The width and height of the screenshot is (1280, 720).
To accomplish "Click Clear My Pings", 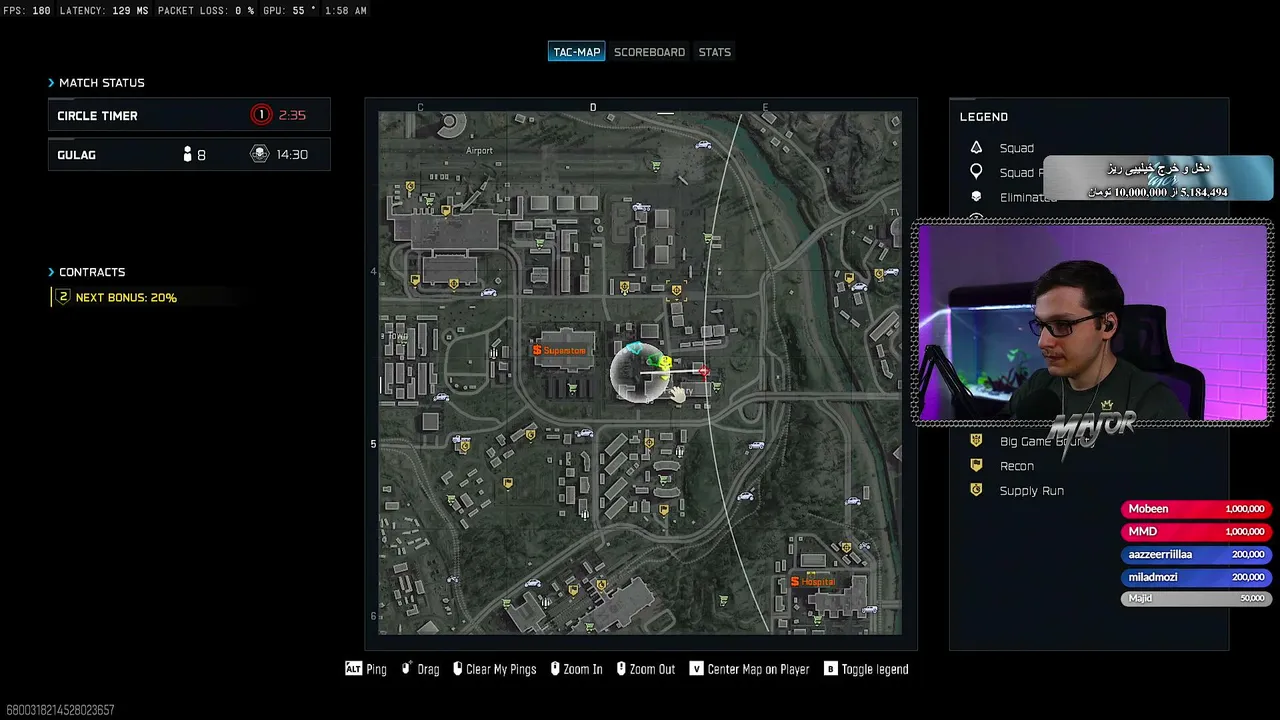I will tap(495, 669).
